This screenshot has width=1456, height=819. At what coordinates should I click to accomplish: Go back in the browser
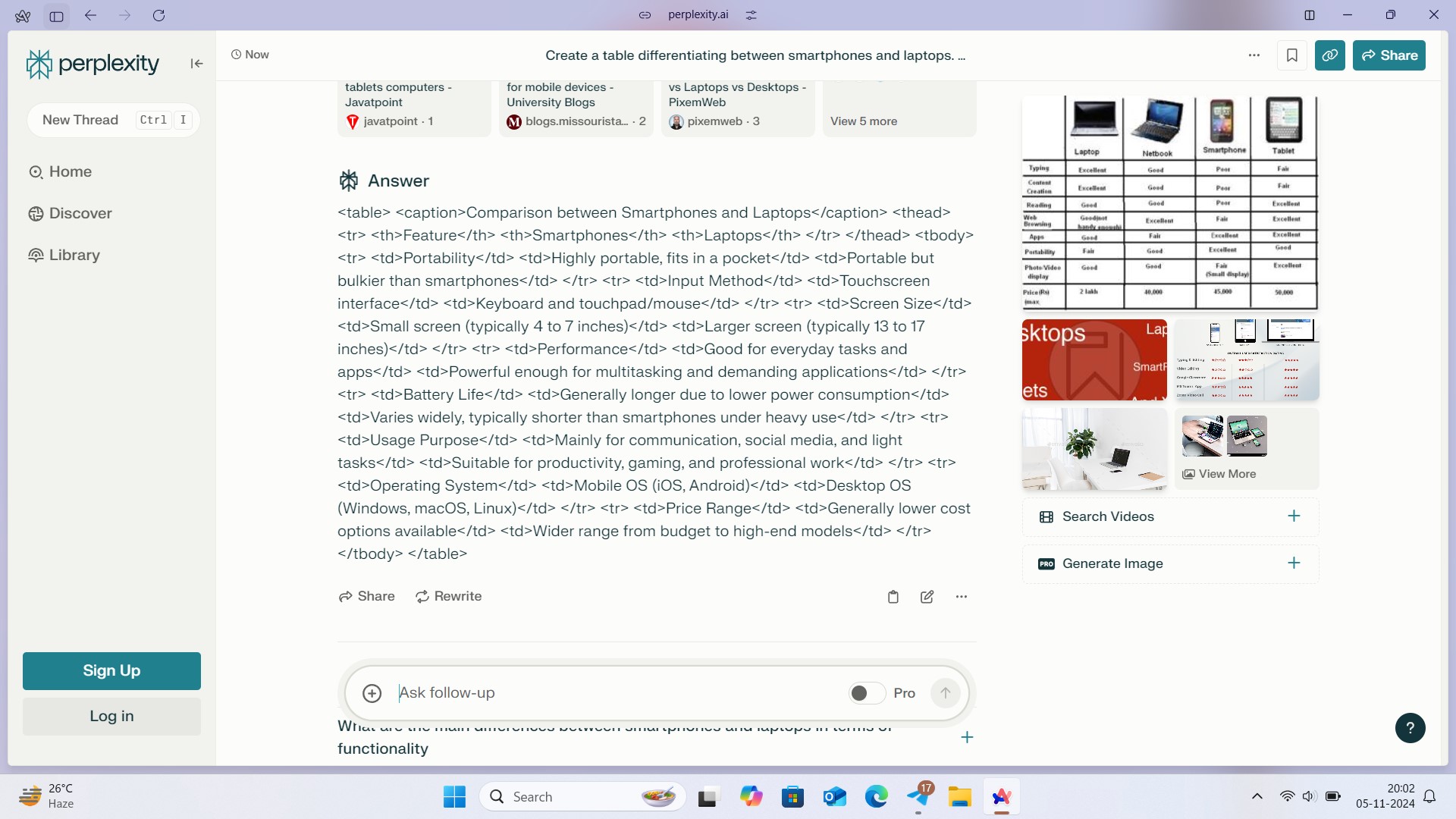click(x=91, y=15)
